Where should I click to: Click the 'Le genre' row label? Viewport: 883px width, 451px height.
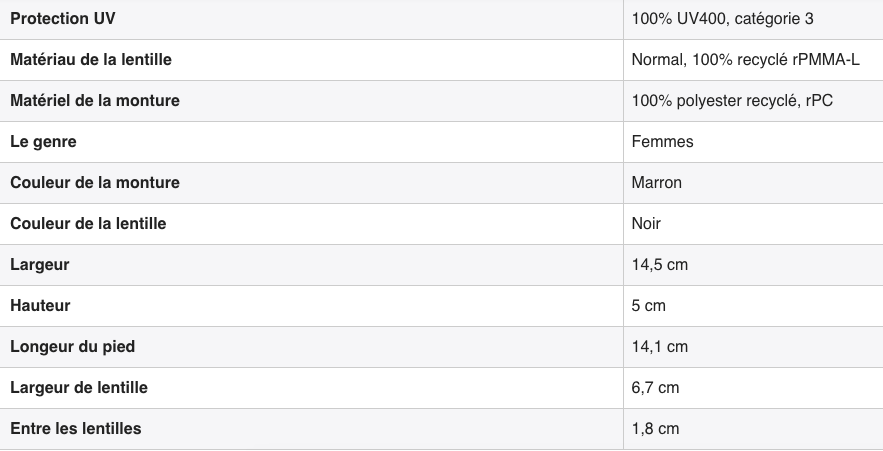(x=43, y=142)
